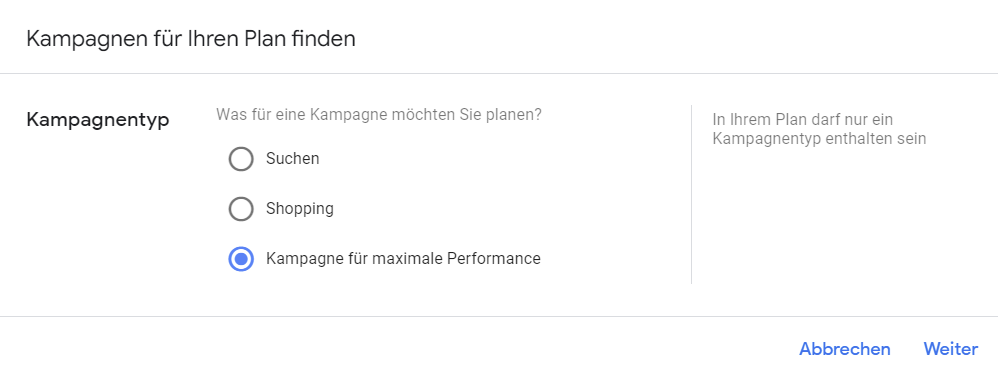Viewport: 998px width, 372px height.
Task: Select the Suchen radio button
Action: click(x=241, y=159)
